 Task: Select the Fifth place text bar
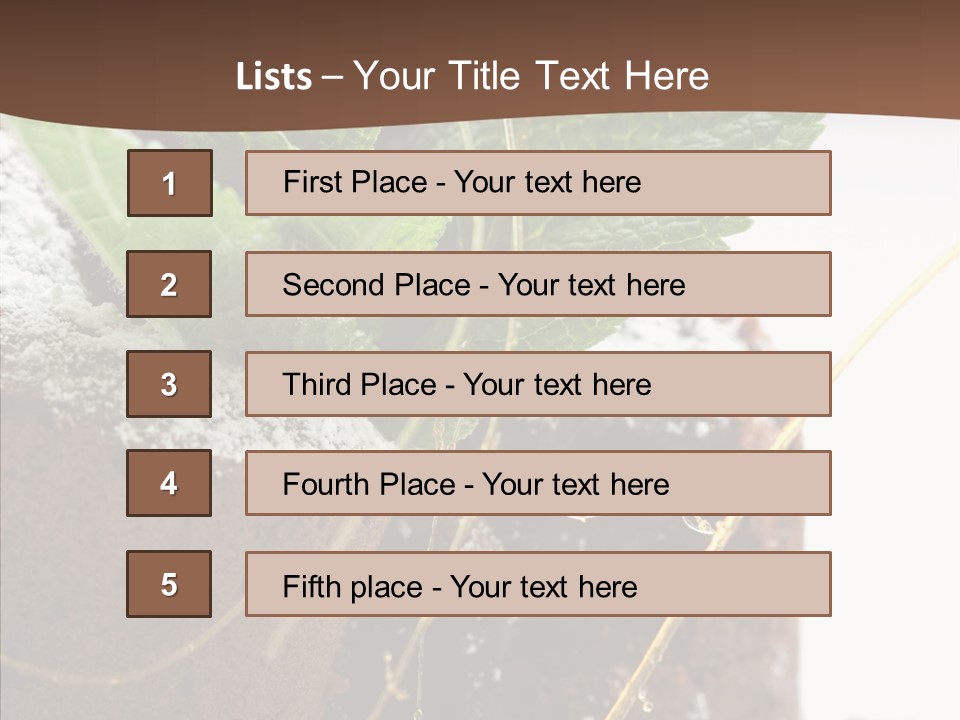click(538, 584)
